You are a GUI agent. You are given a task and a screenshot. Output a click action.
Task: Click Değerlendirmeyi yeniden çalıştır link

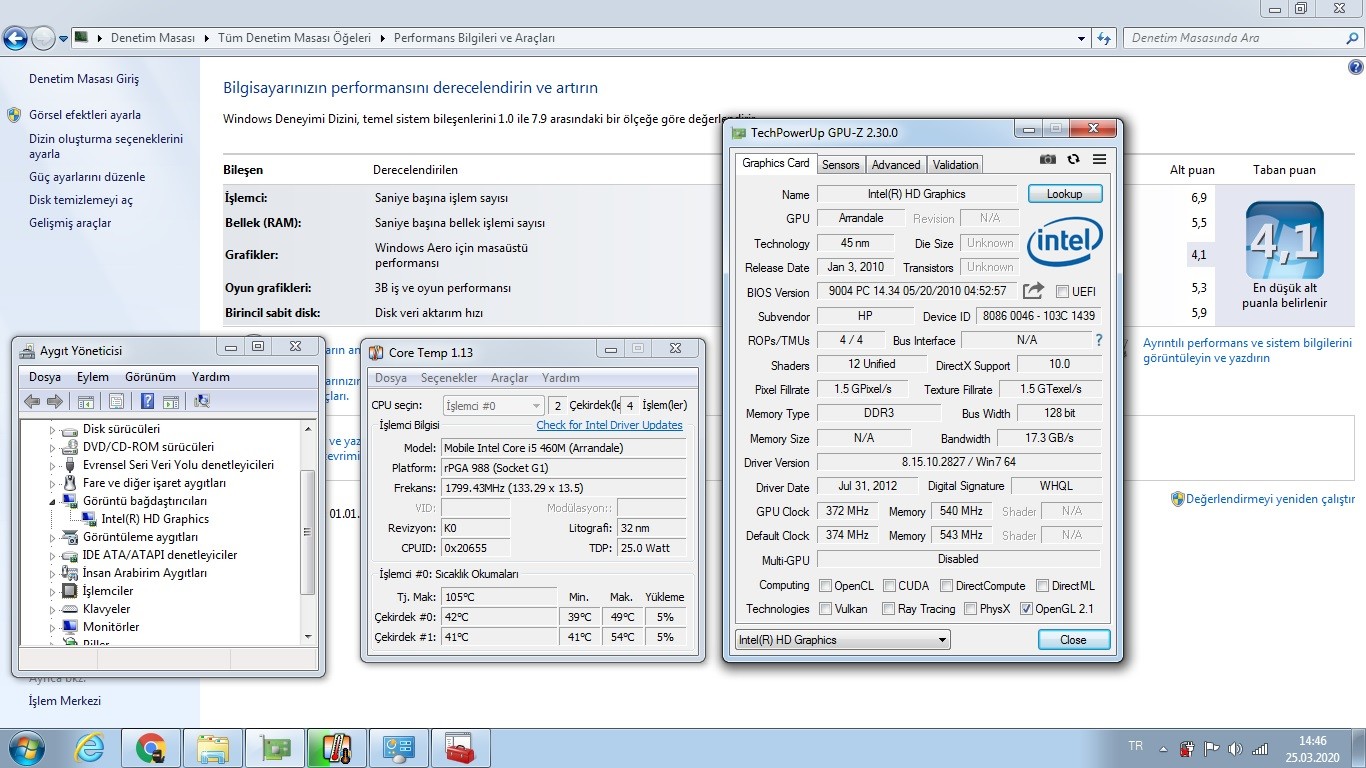1270,499
